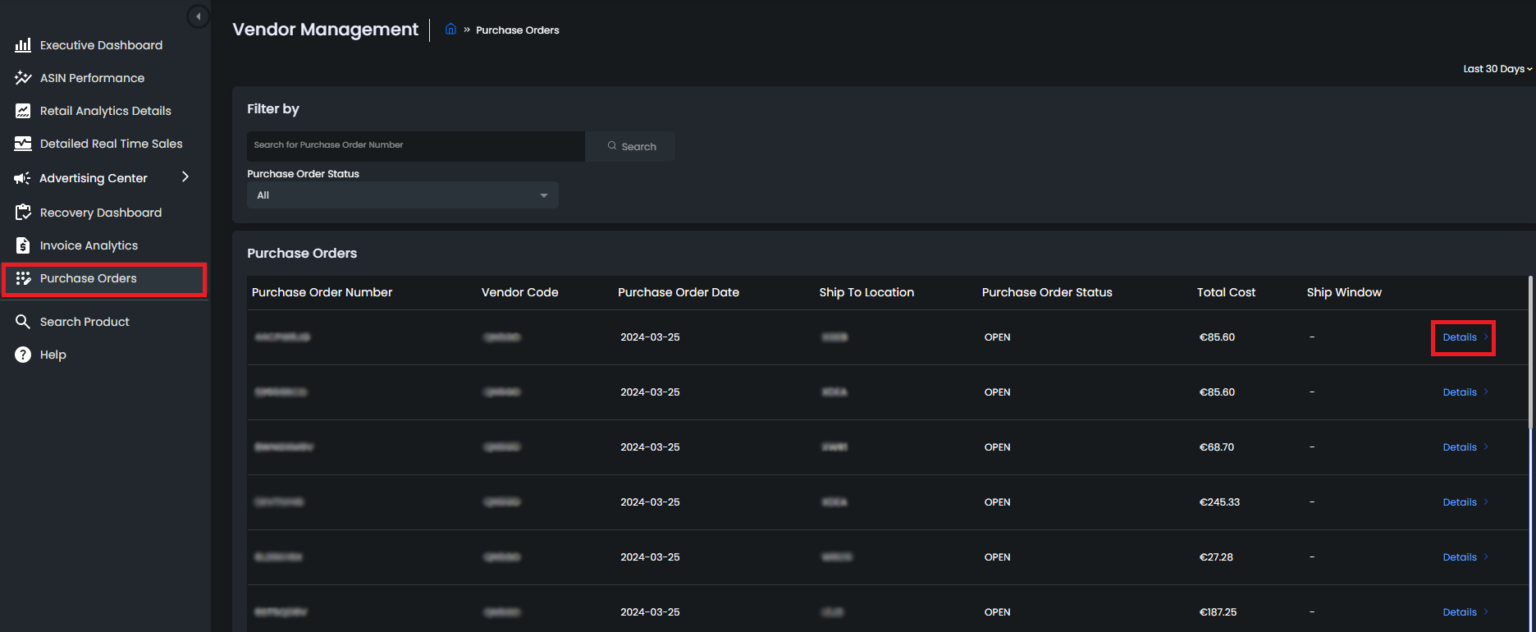
Task: Select the Invoice Analytics icon
Action: tap(22, 245)
